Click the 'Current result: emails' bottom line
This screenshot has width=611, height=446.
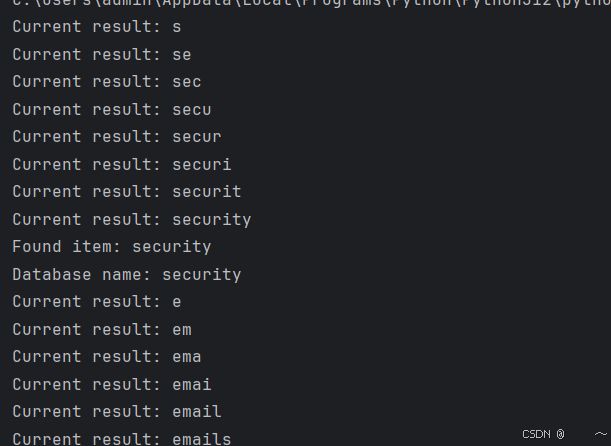pos(122,439)
